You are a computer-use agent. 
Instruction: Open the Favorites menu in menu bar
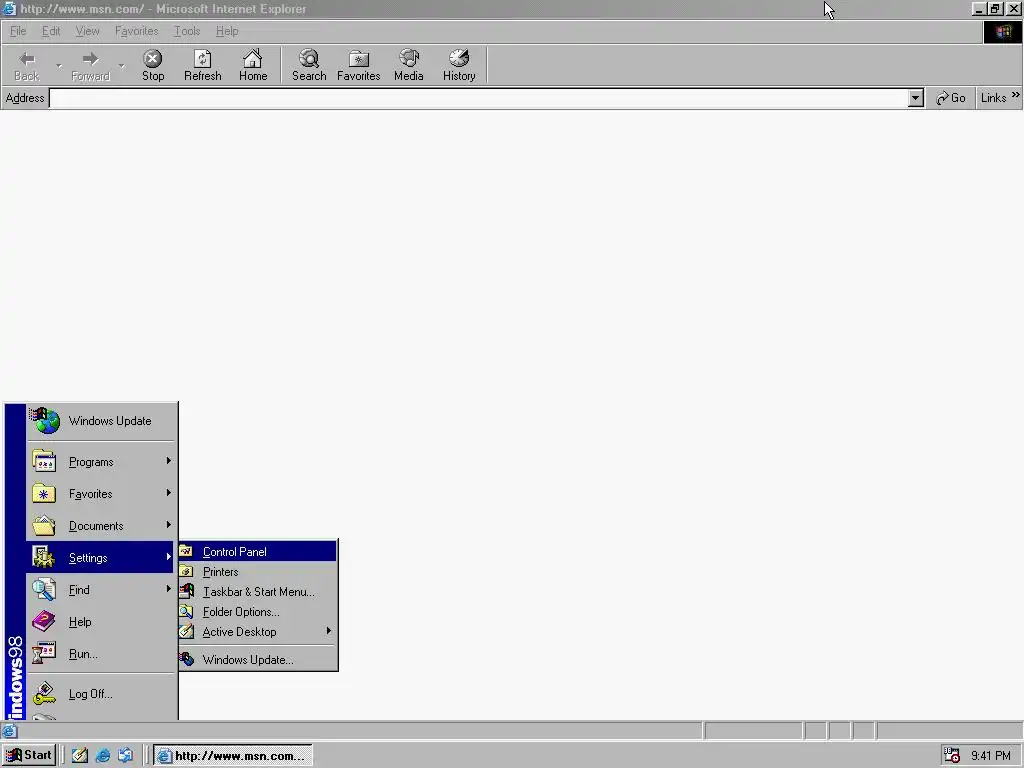[x=136, y=31]
